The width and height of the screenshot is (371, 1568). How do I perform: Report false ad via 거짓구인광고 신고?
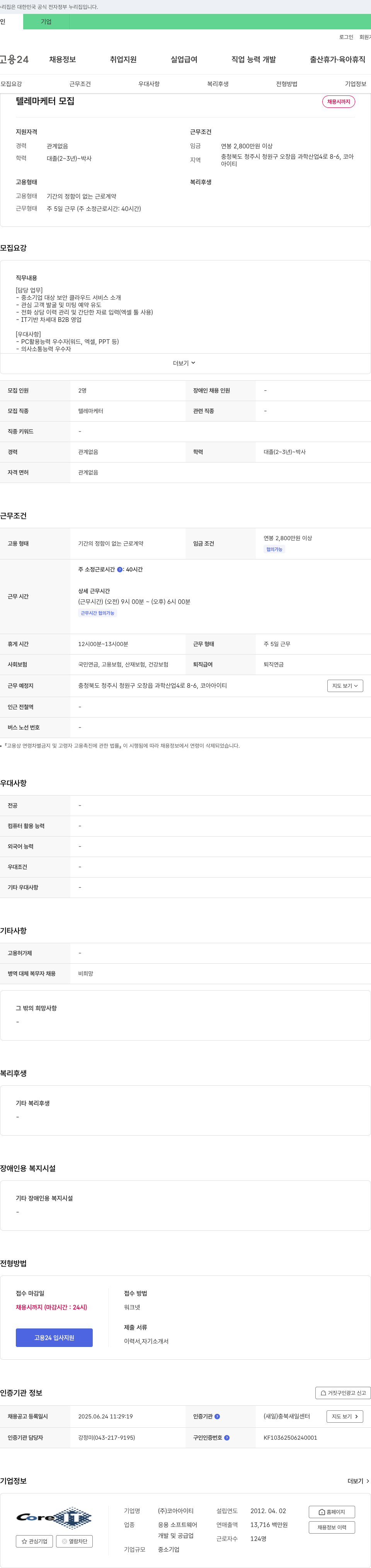pyautogui.click(x=343, y=1393)
